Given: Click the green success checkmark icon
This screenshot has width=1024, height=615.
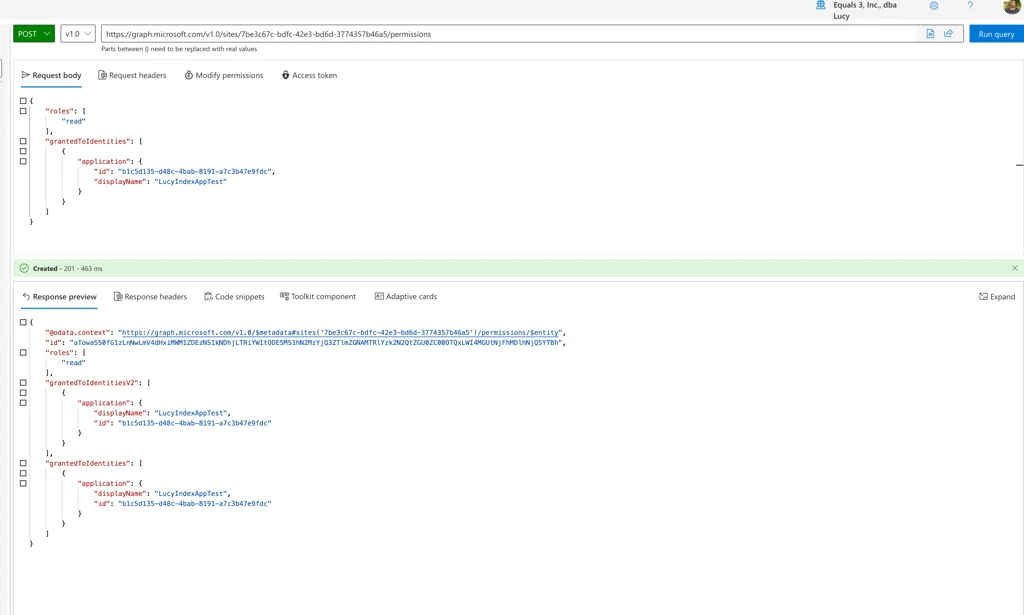Looking at the screenshot, I should pyautogui.click(x=24, y=268).
